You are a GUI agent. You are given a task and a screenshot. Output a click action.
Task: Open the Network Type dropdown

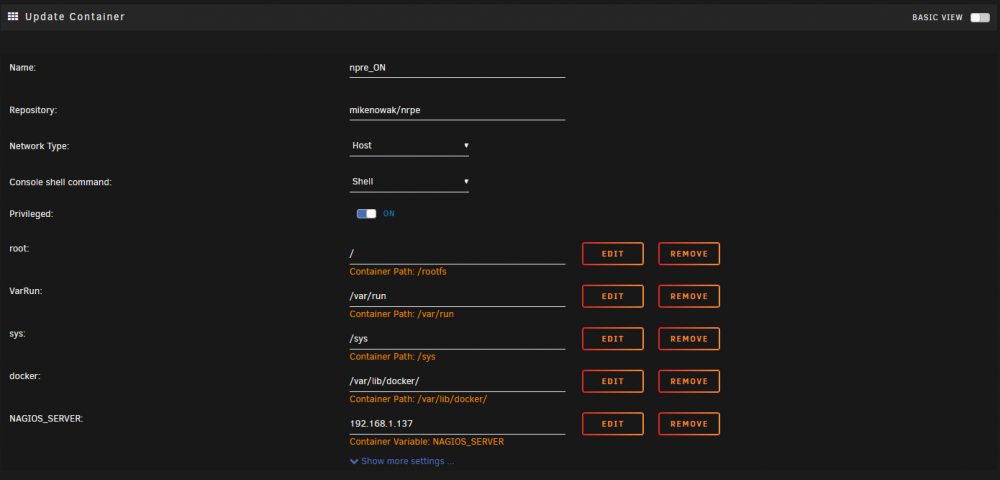409,145
